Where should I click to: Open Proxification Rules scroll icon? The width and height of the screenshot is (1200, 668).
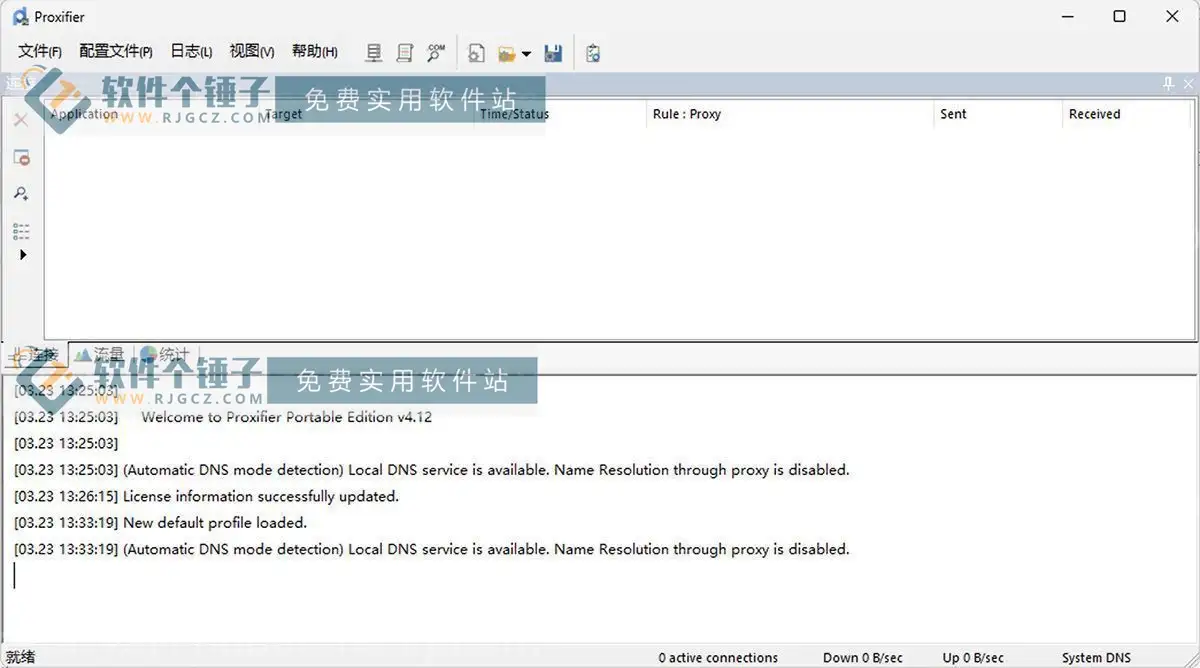click(405, 53)
